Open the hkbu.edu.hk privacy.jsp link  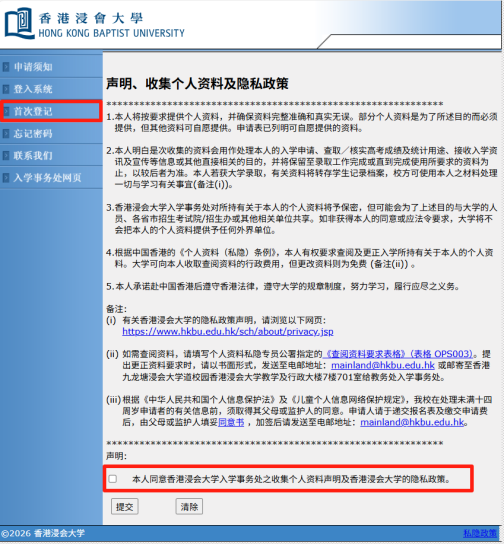tap(228, 332)
